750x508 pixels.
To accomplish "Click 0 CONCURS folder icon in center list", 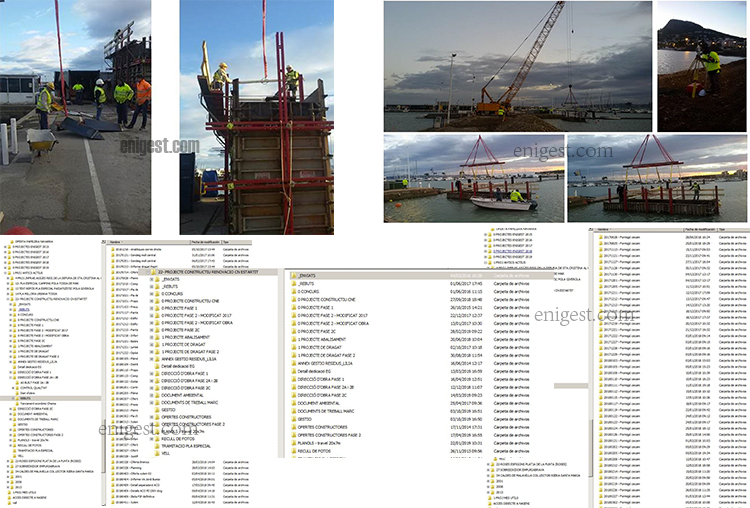I will (294, 291).
